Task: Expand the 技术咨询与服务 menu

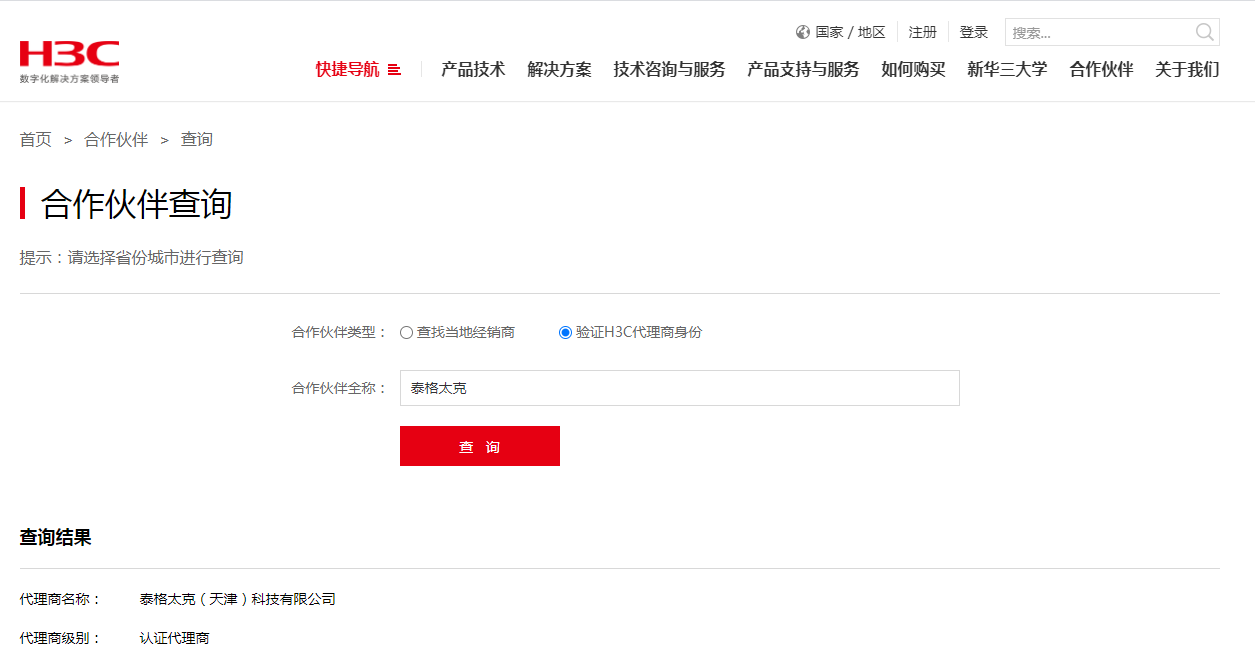Action: tap(669, 70)
